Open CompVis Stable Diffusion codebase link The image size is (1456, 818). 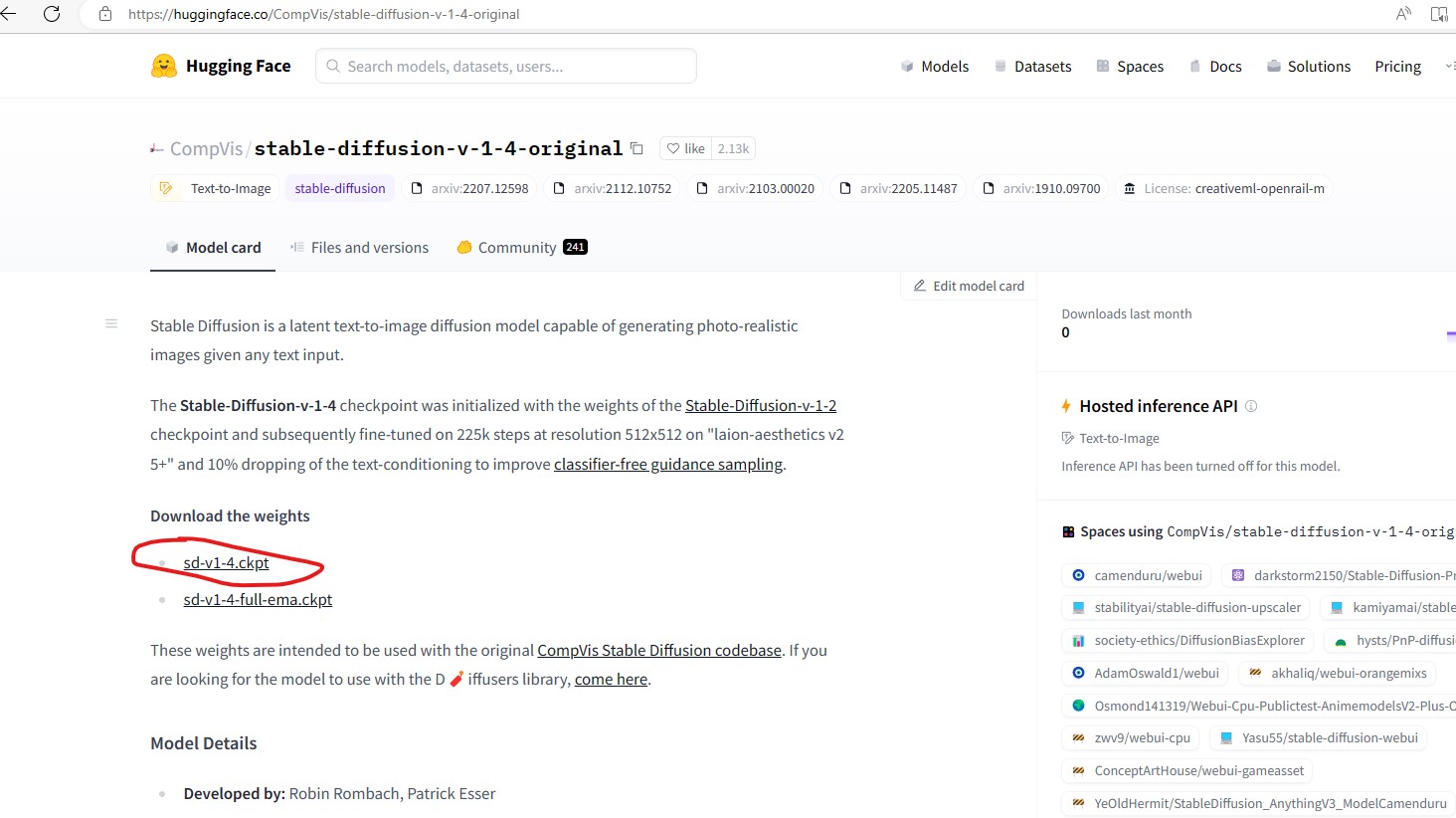(659, 650)
